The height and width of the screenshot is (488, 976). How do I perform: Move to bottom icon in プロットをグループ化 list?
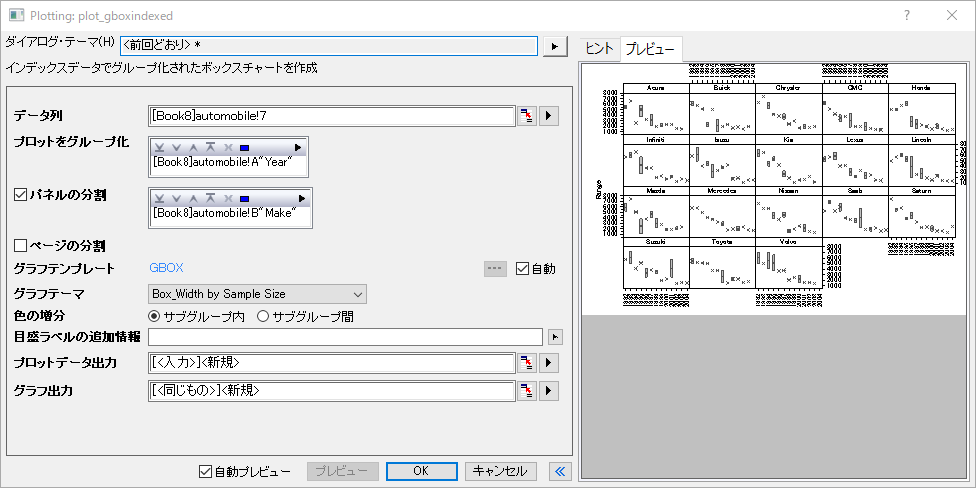(159, 148)
